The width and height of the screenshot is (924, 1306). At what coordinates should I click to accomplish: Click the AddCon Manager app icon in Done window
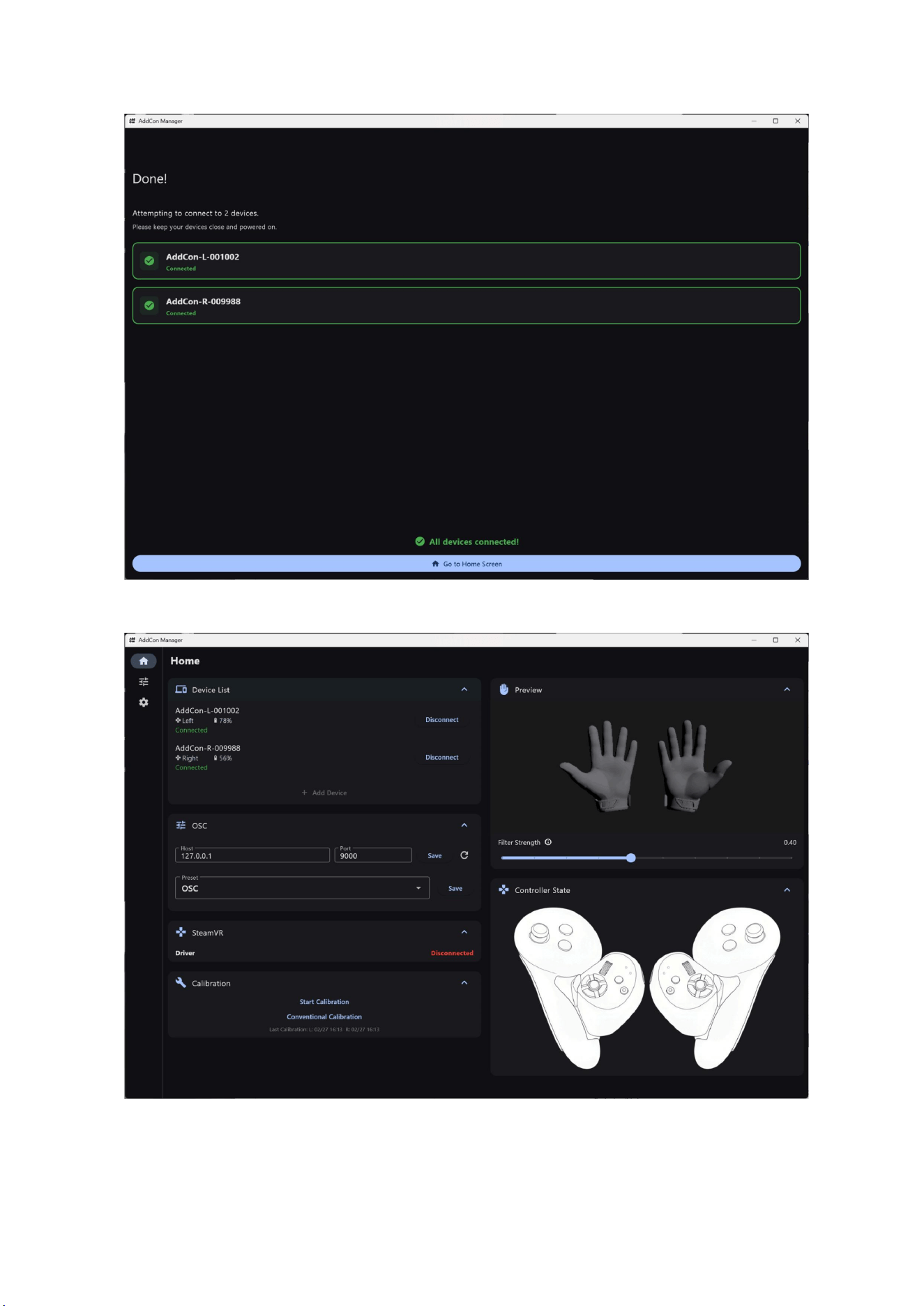(132, 121)
